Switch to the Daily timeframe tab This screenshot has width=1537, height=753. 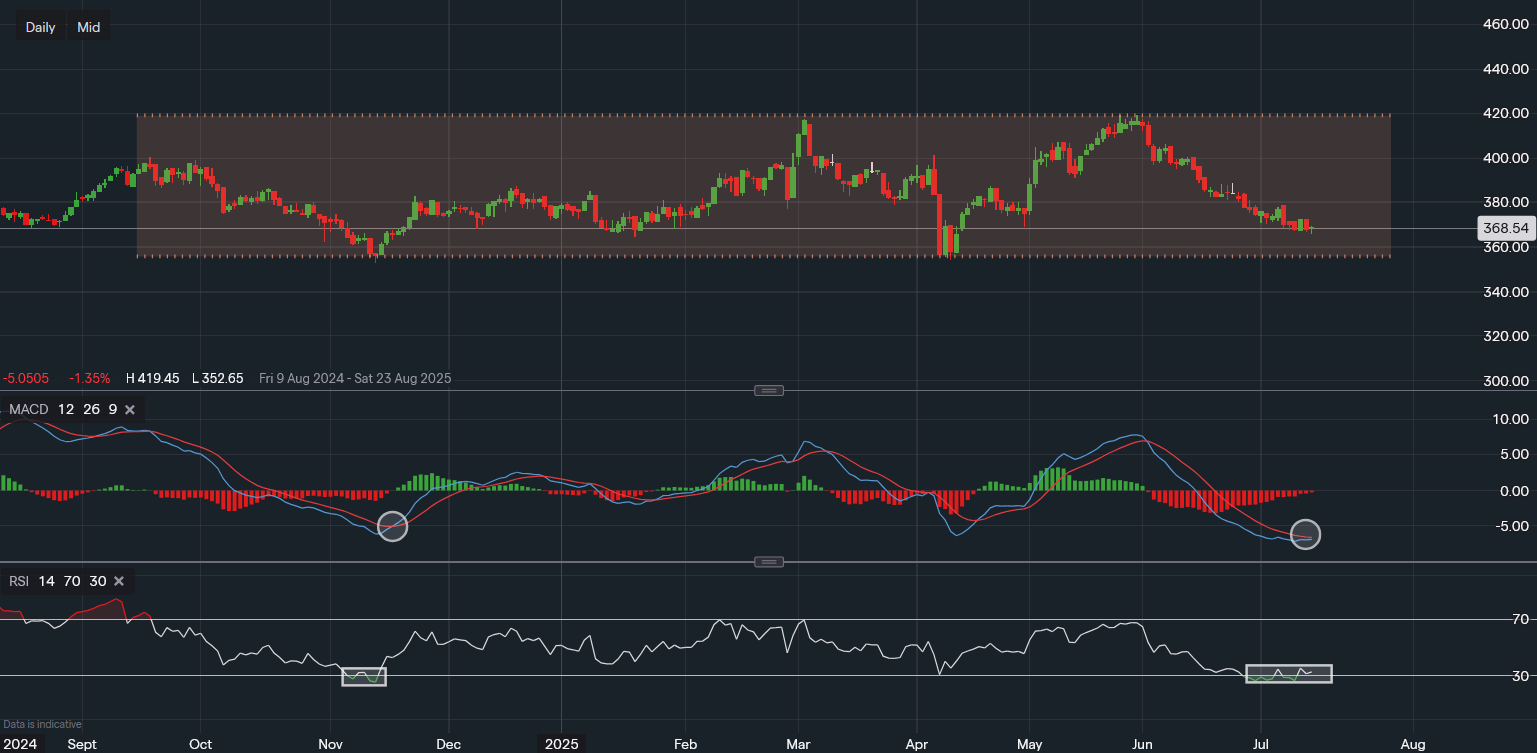pyautogui.click(x=39, y=26)
